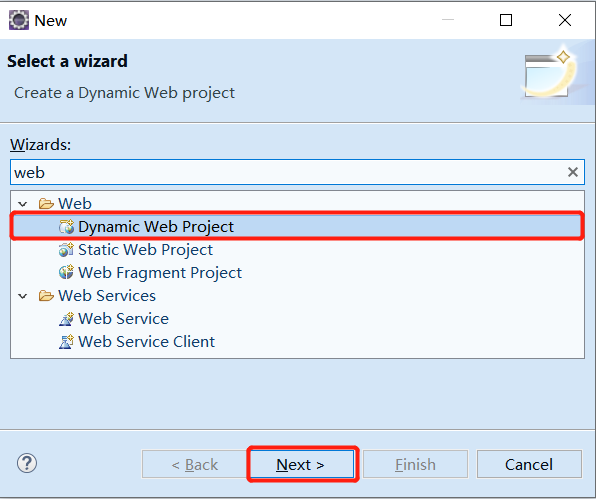Click the Web Service Client icon
Viewport: 596px width, 499px height.
(x=67, y=342)
